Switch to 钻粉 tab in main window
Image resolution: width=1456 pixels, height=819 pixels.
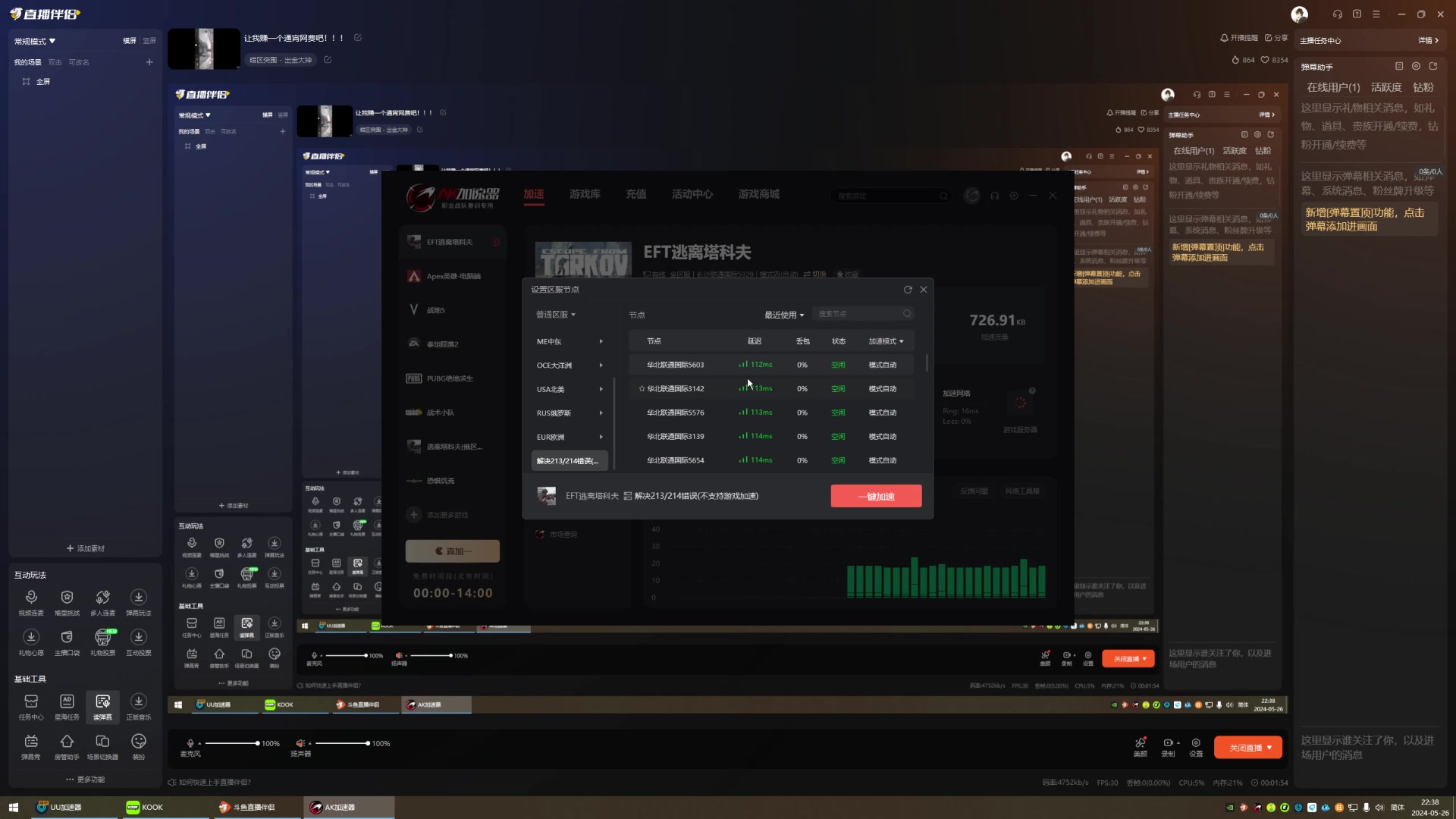coord(1423,87)
